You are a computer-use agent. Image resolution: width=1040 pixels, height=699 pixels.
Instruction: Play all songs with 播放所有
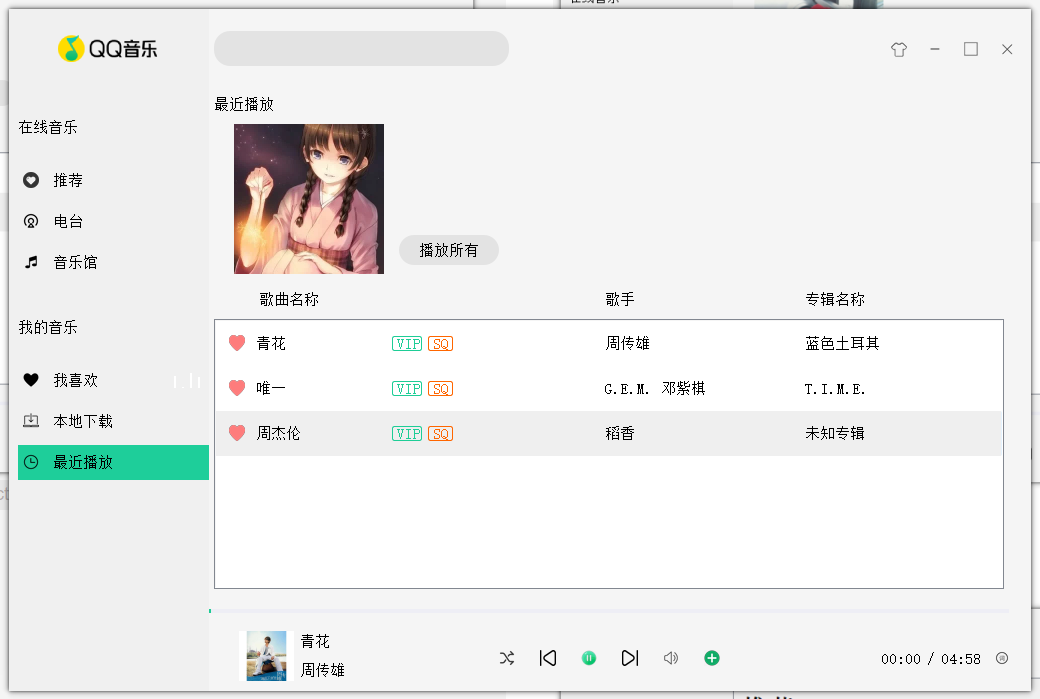[448, 250]
